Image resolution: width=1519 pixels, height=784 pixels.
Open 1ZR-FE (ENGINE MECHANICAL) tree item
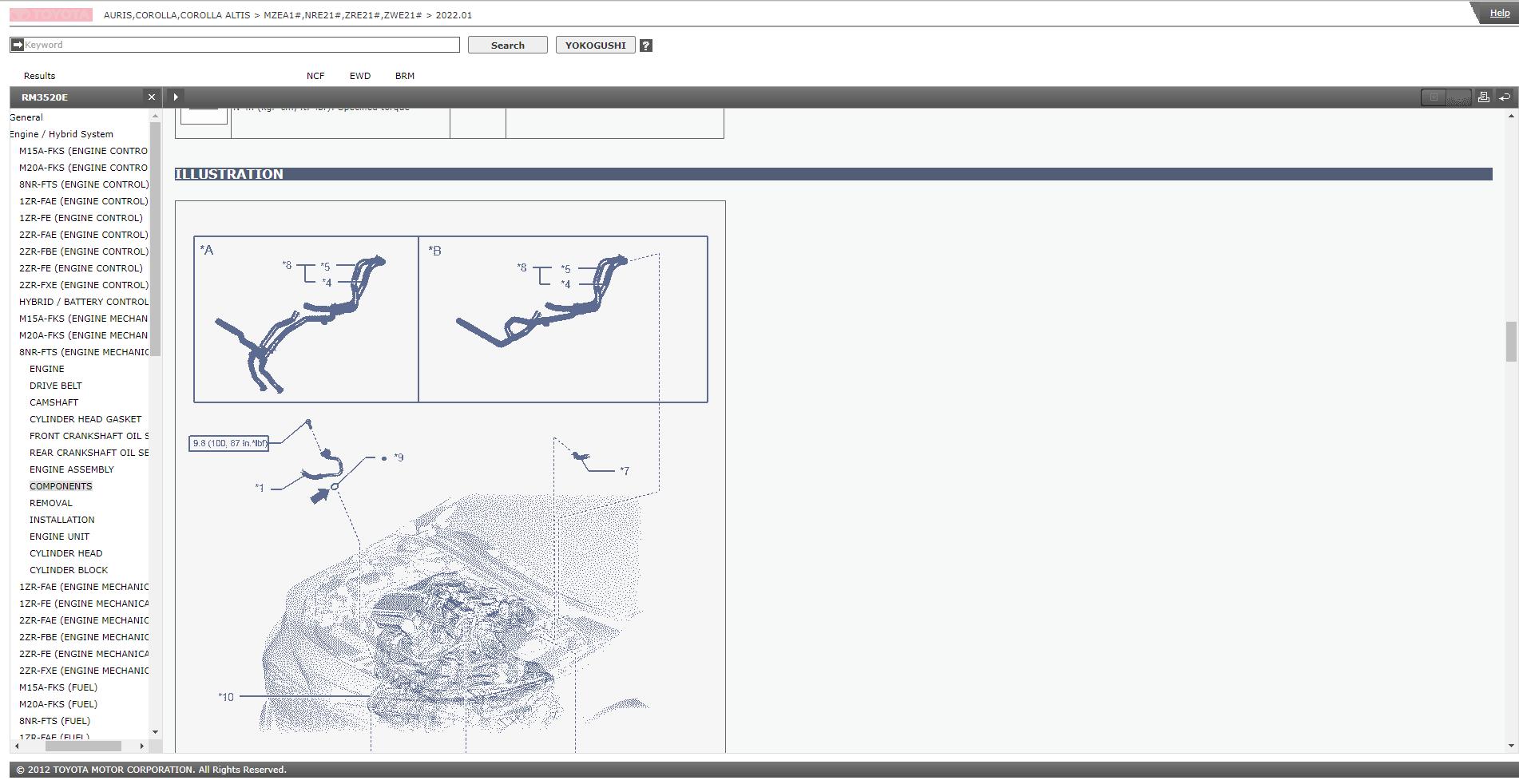coord(83,604)
